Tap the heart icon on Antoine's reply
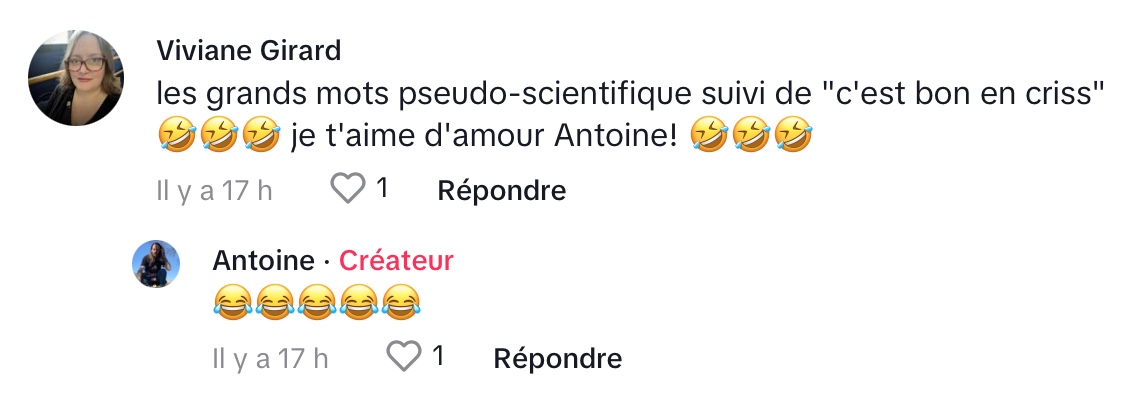Viewport: 1146px width, 396px height. [x=404, y=357]
